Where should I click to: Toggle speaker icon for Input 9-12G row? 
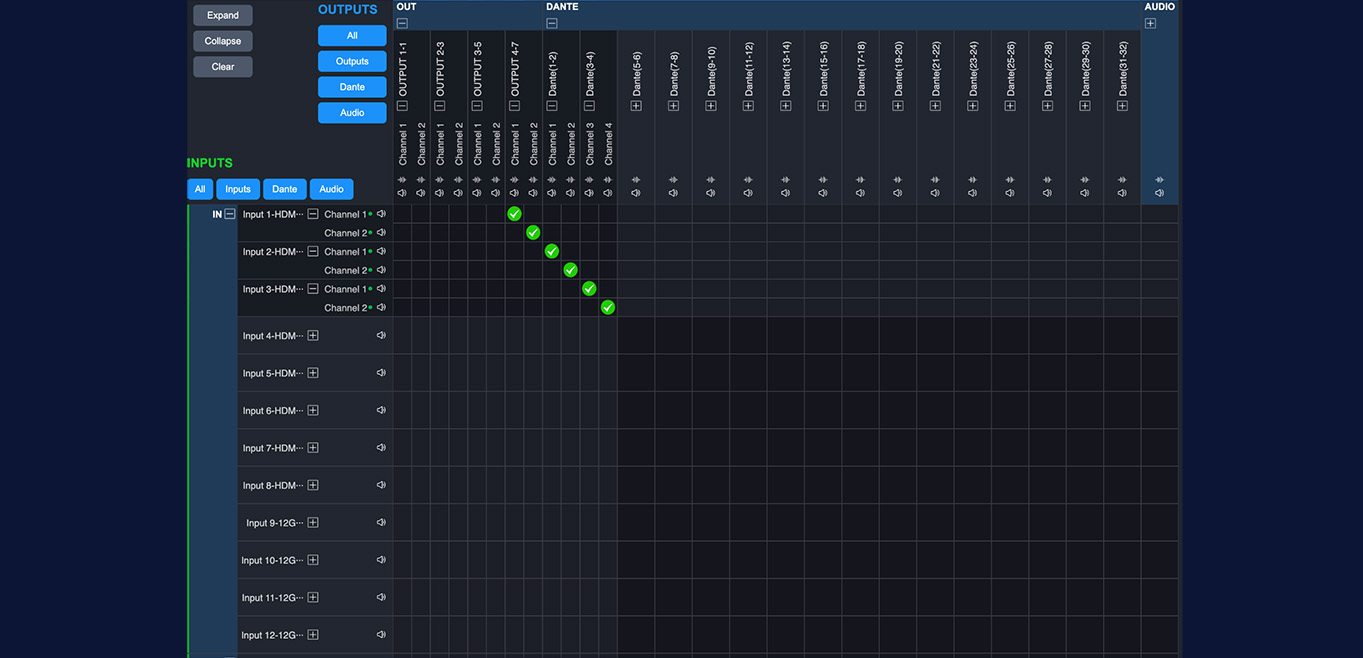tap(381, 522)
